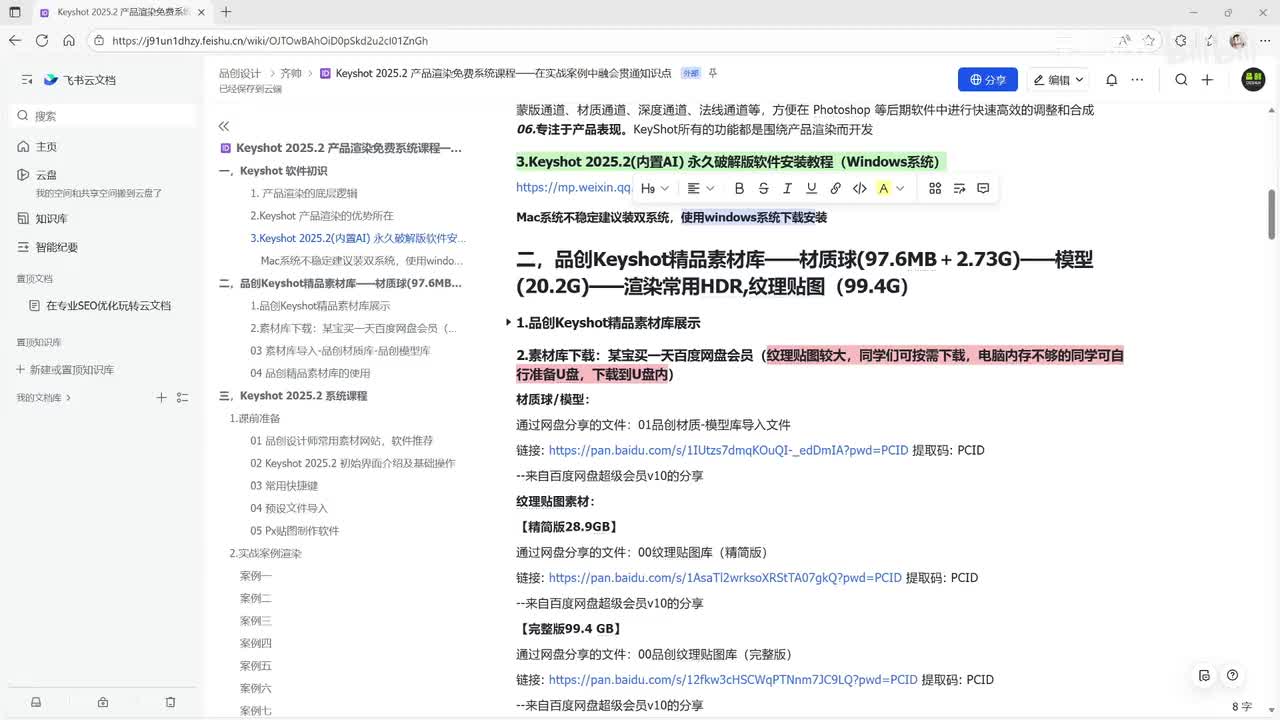Click the 分享 tag beside document title
This screenshot has width=1280, height=720.
690,73
